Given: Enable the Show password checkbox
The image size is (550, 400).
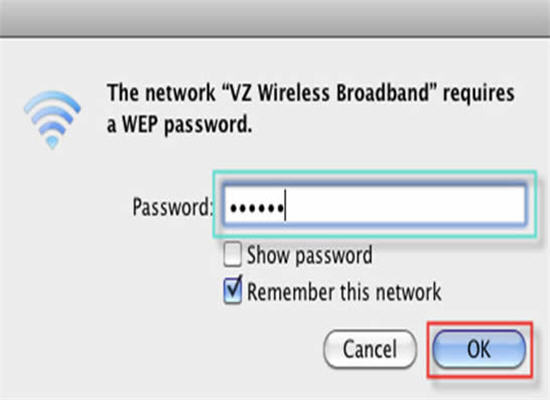Looking at the screenshot, I should point(232,254).
